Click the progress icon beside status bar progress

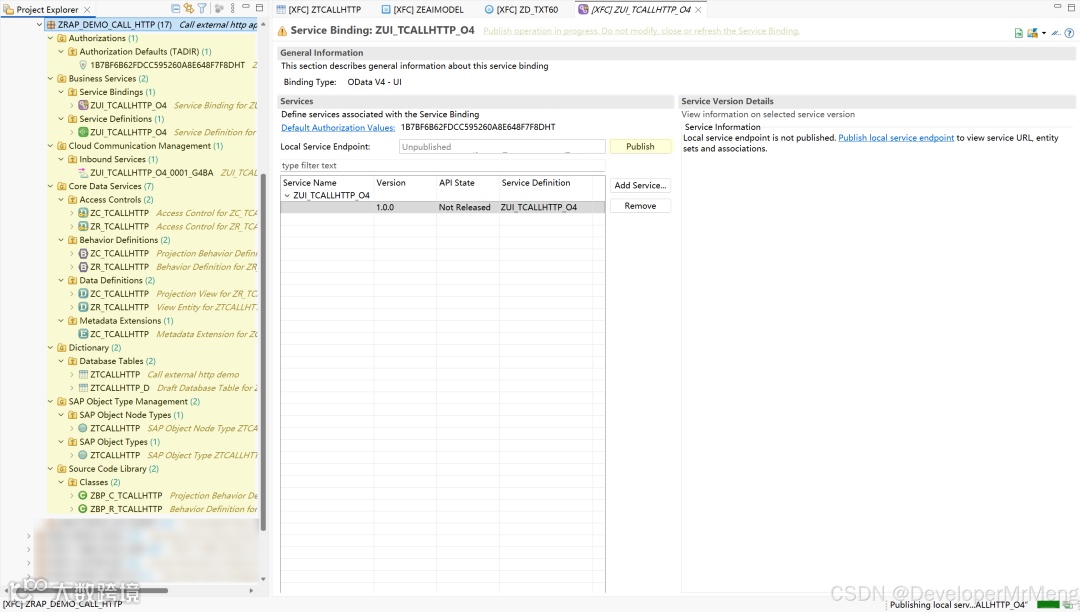point(1068,604)
